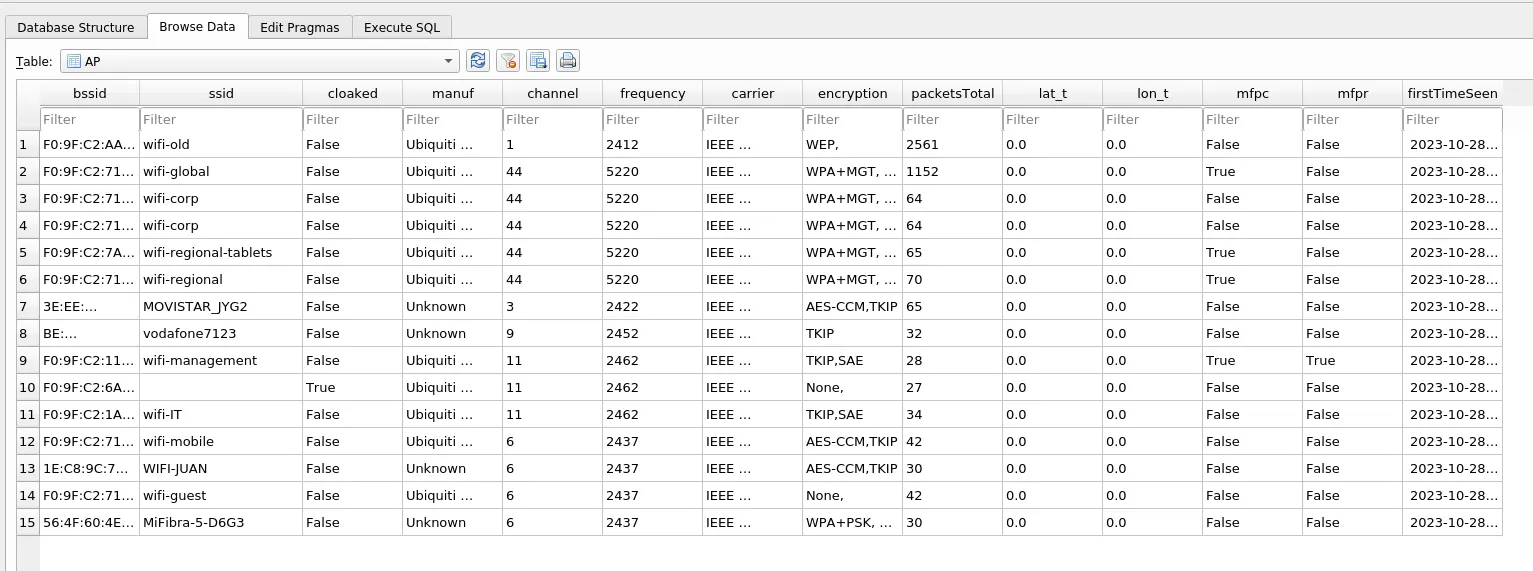This screenshot has width=1533, height=571.
Task: Open the Table dropdown showing AP
Action: [x=260, y=61]
